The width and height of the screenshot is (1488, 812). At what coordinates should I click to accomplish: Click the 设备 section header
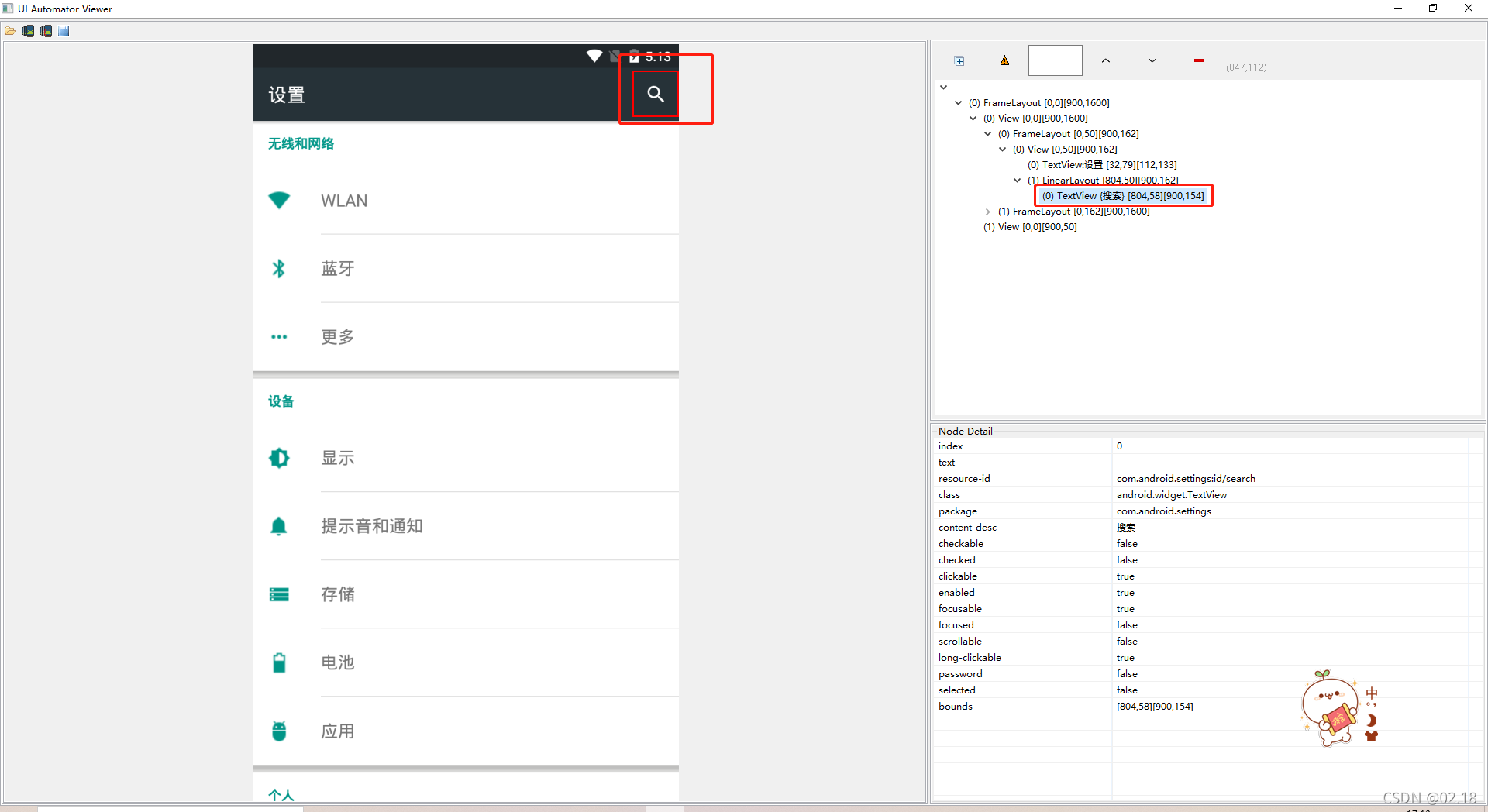281,401
